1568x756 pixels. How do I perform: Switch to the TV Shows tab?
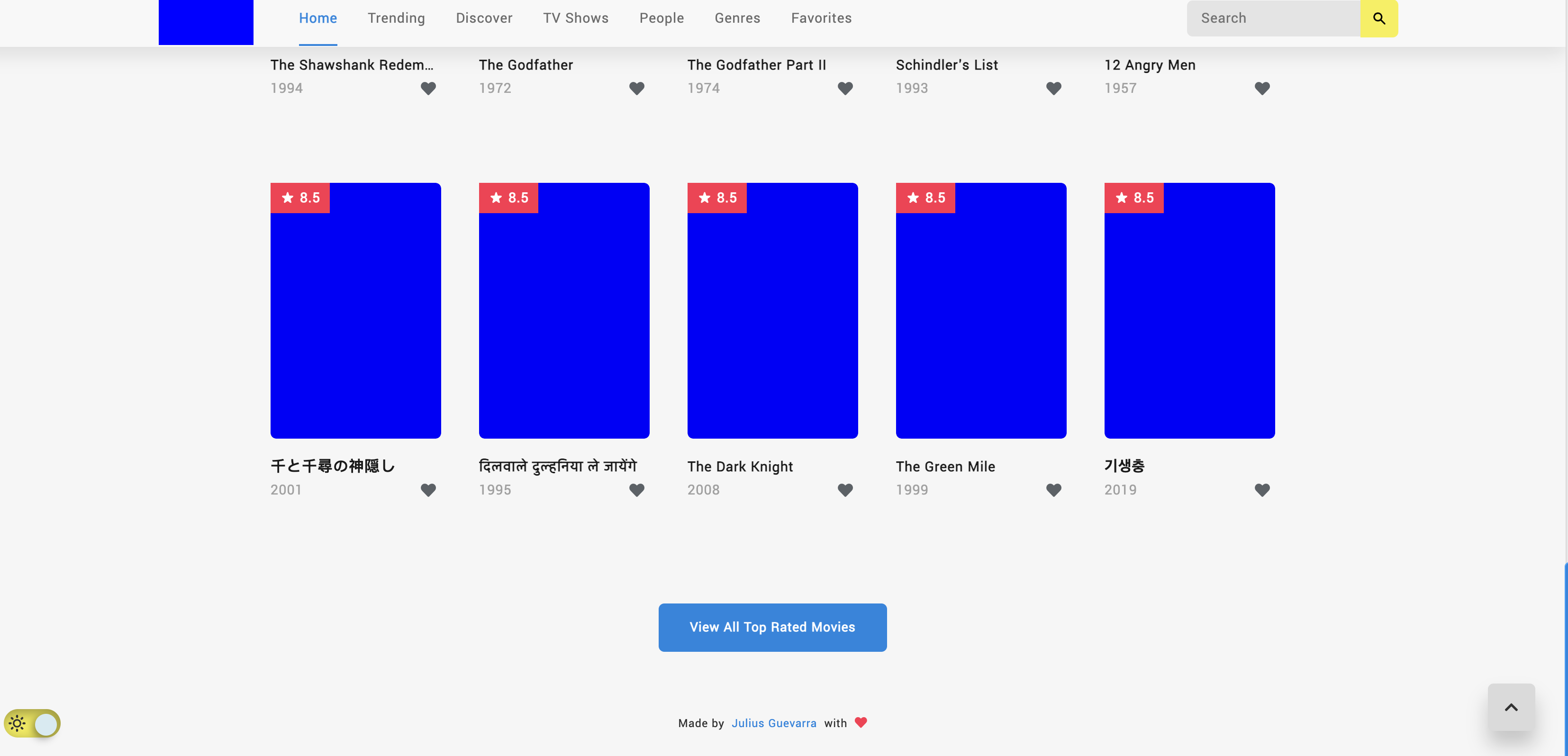(575, 18)
